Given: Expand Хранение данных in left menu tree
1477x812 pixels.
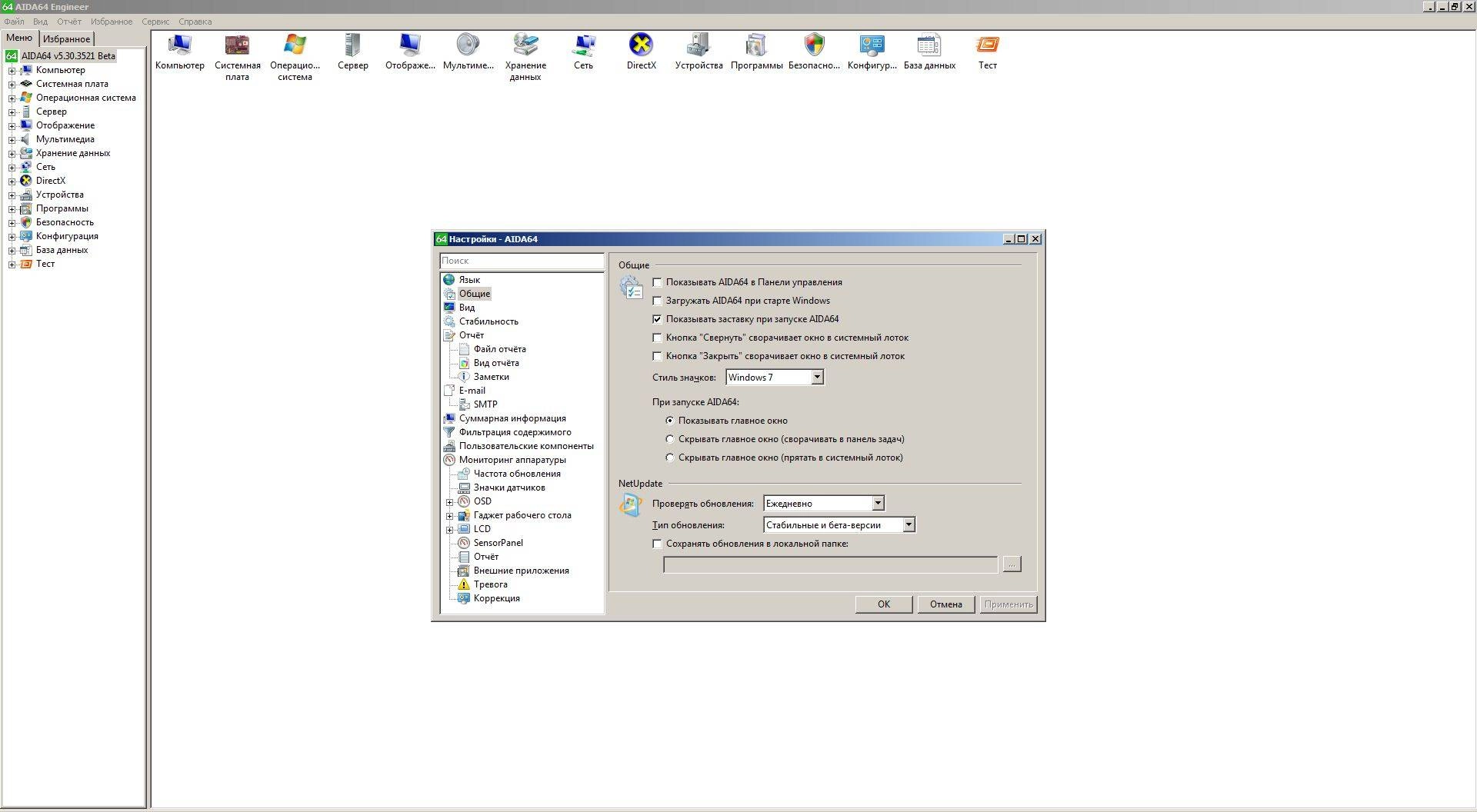Looking at the screenshot, I should (x=12, y=154).
